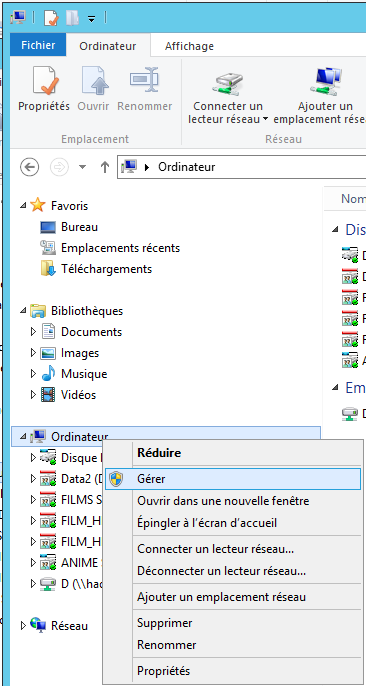This screenshot has width=366, height=686.
Task: Select the Images library
Action: [80, 353]
